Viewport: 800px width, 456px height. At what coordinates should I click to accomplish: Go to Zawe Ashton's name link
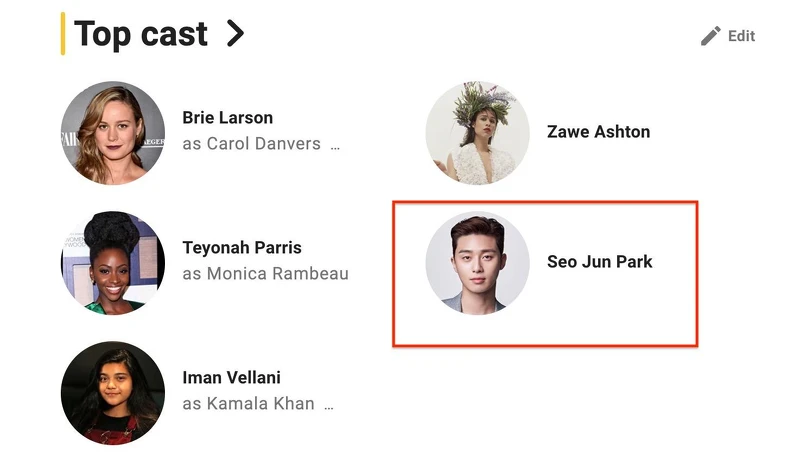598,132
